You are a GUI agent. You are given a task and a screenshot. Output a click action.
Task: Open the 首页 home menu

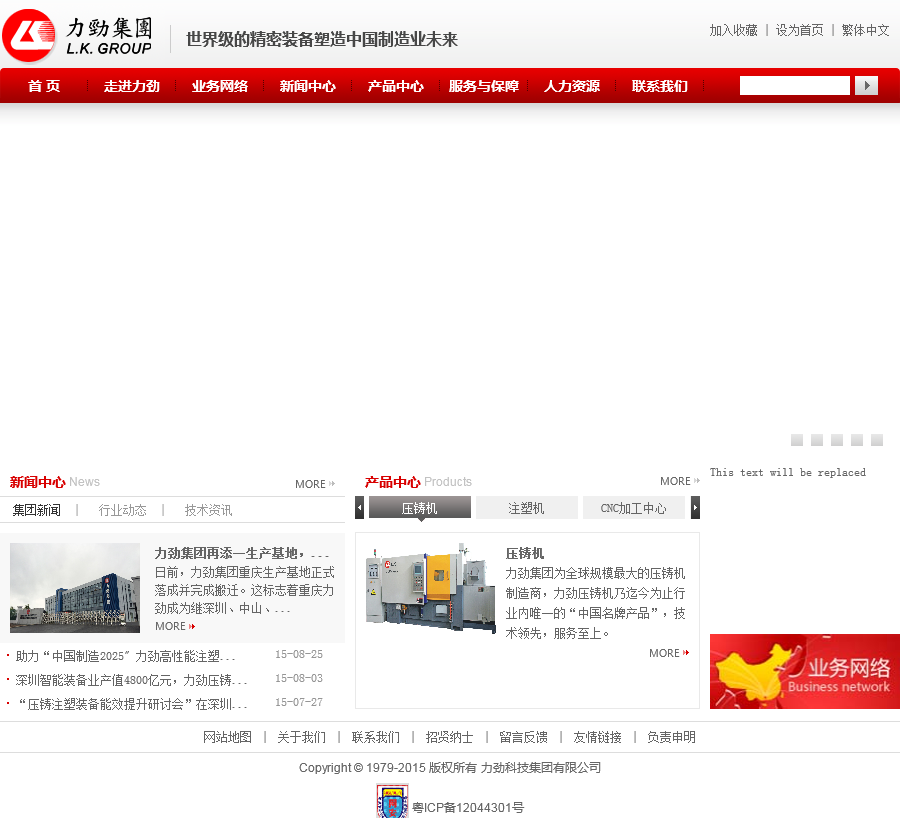(x=44, y=86)
